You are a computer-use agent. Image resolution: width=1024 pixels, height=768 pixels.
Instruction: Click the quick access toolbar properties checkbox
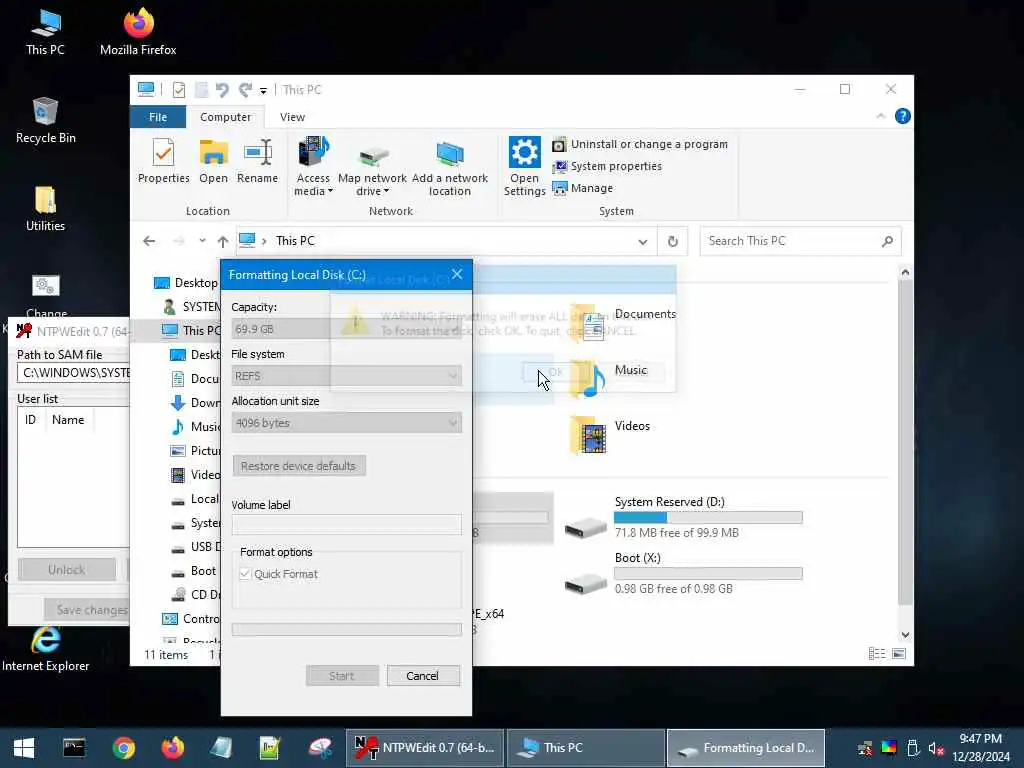coord(178,89)
